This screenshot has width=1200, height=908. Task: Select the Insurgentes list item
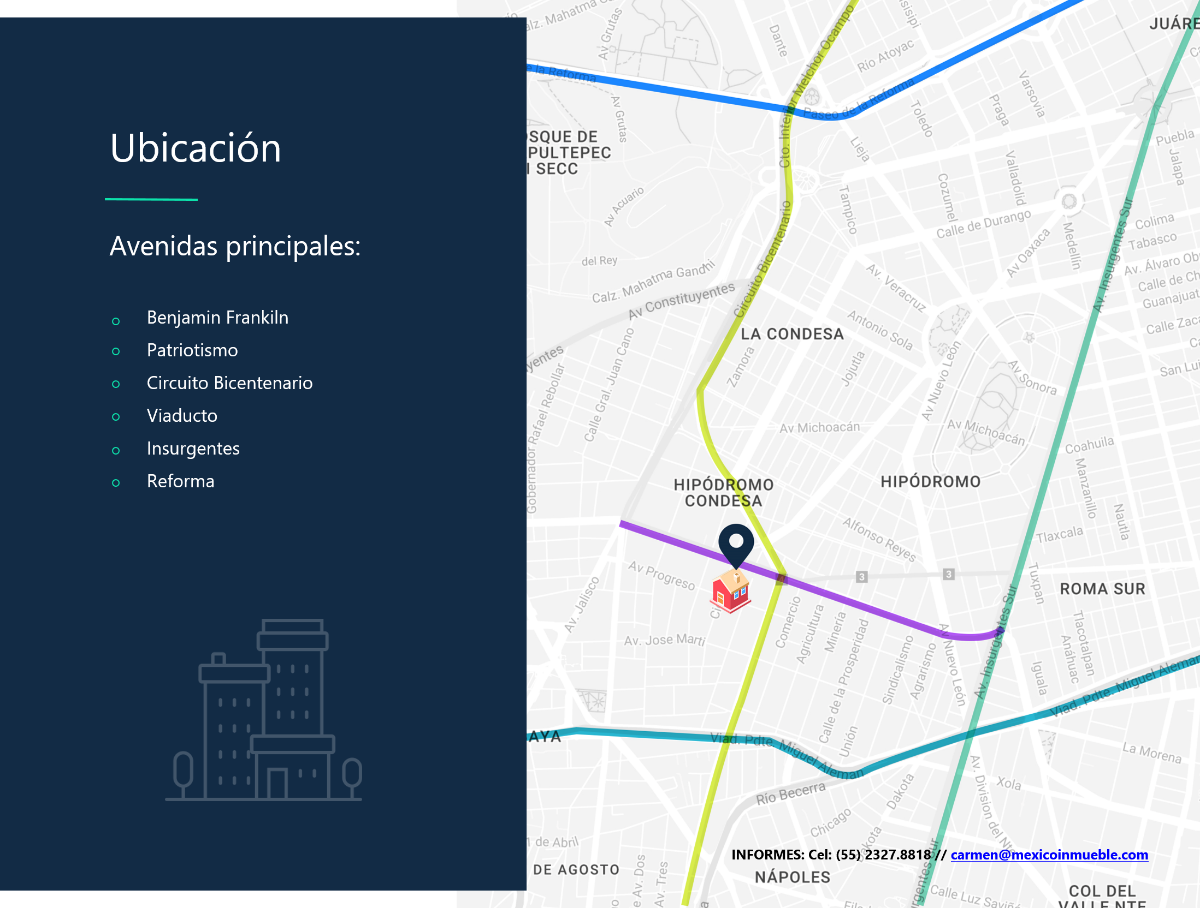[x=193, y=448]
